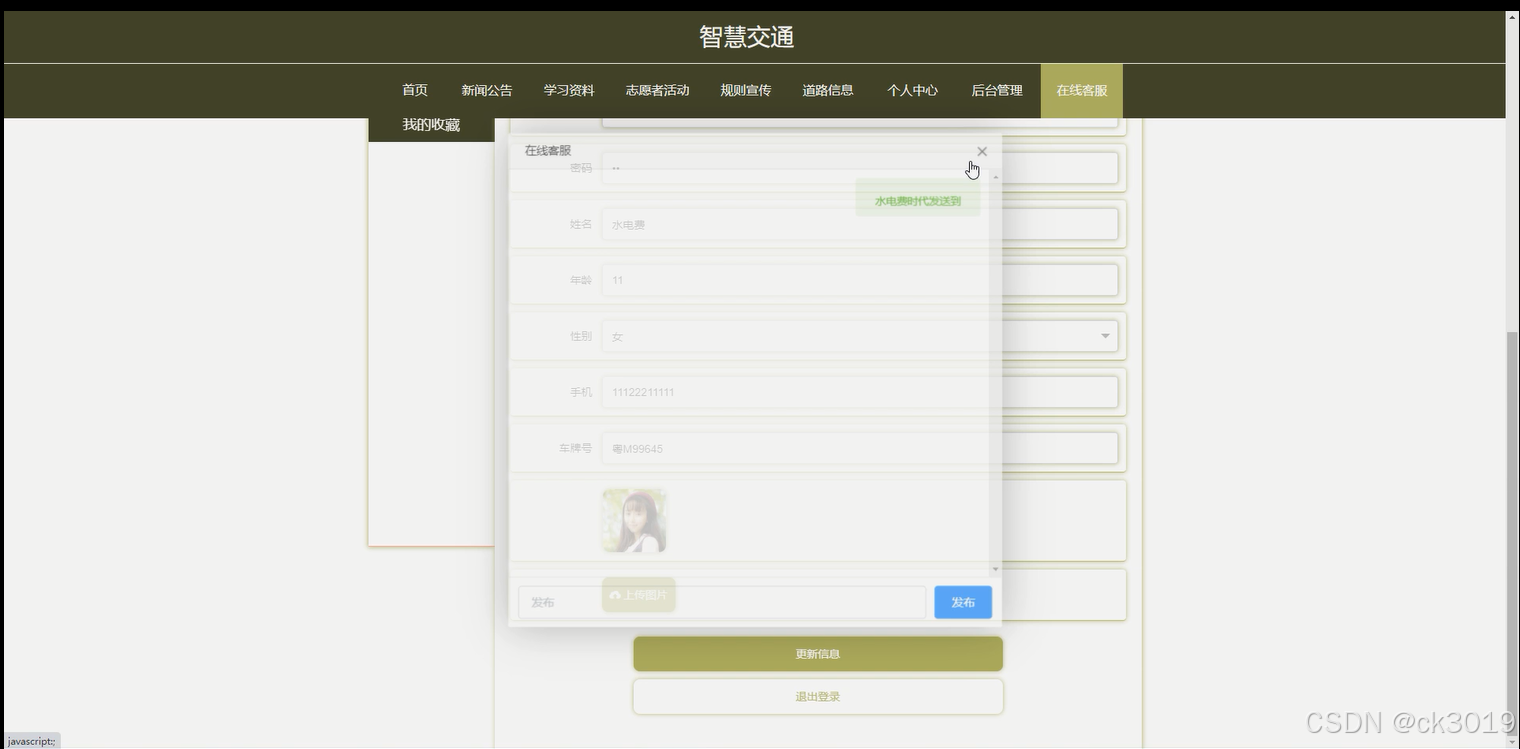Open 后台管理 link in navbar
Image resolution: width=1520 pixels, height=749 pixels.
pos(997,90)
